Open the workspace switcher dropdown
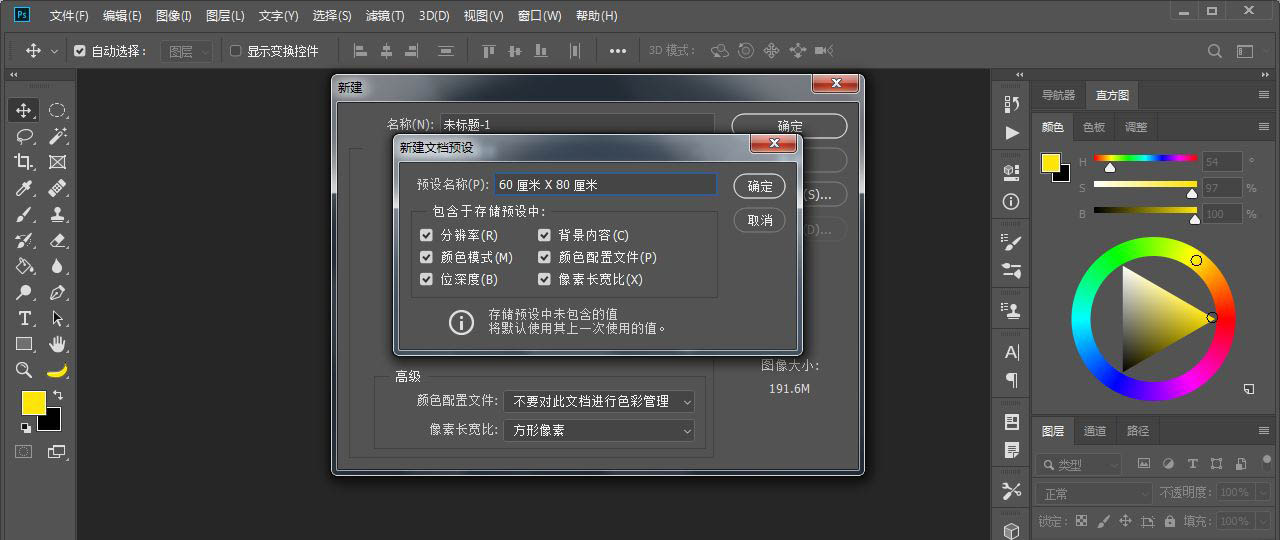The width and height of the screenshot is (1280, 540). click(x=1245, y=51)
